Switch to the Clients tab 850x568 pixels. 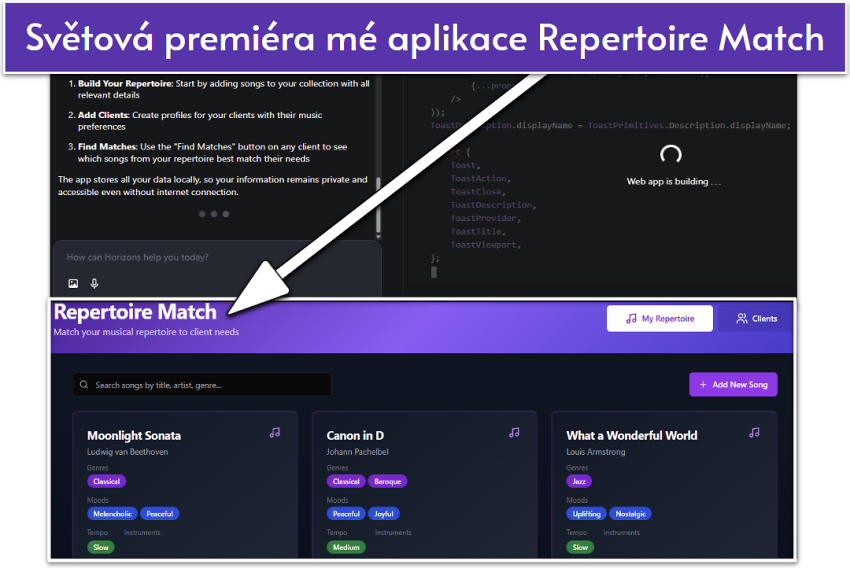pos(756,319)
